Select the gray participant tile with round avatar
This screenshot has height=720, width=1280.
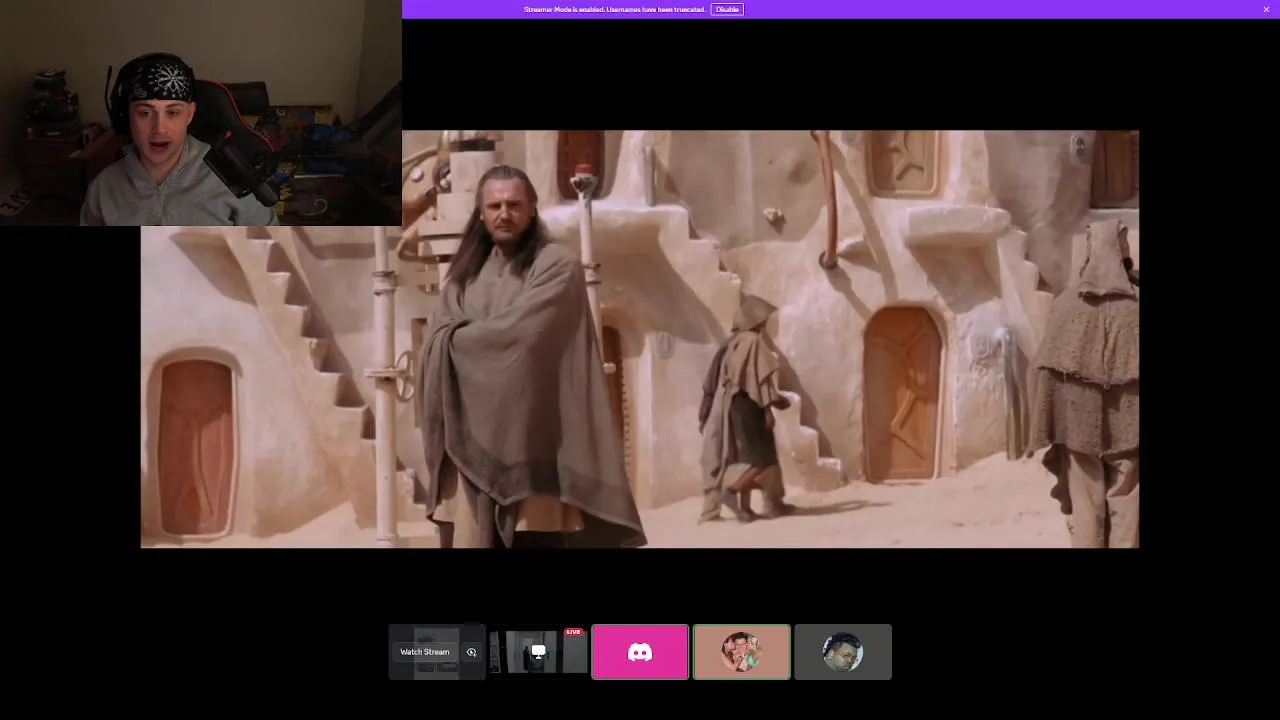843,652
